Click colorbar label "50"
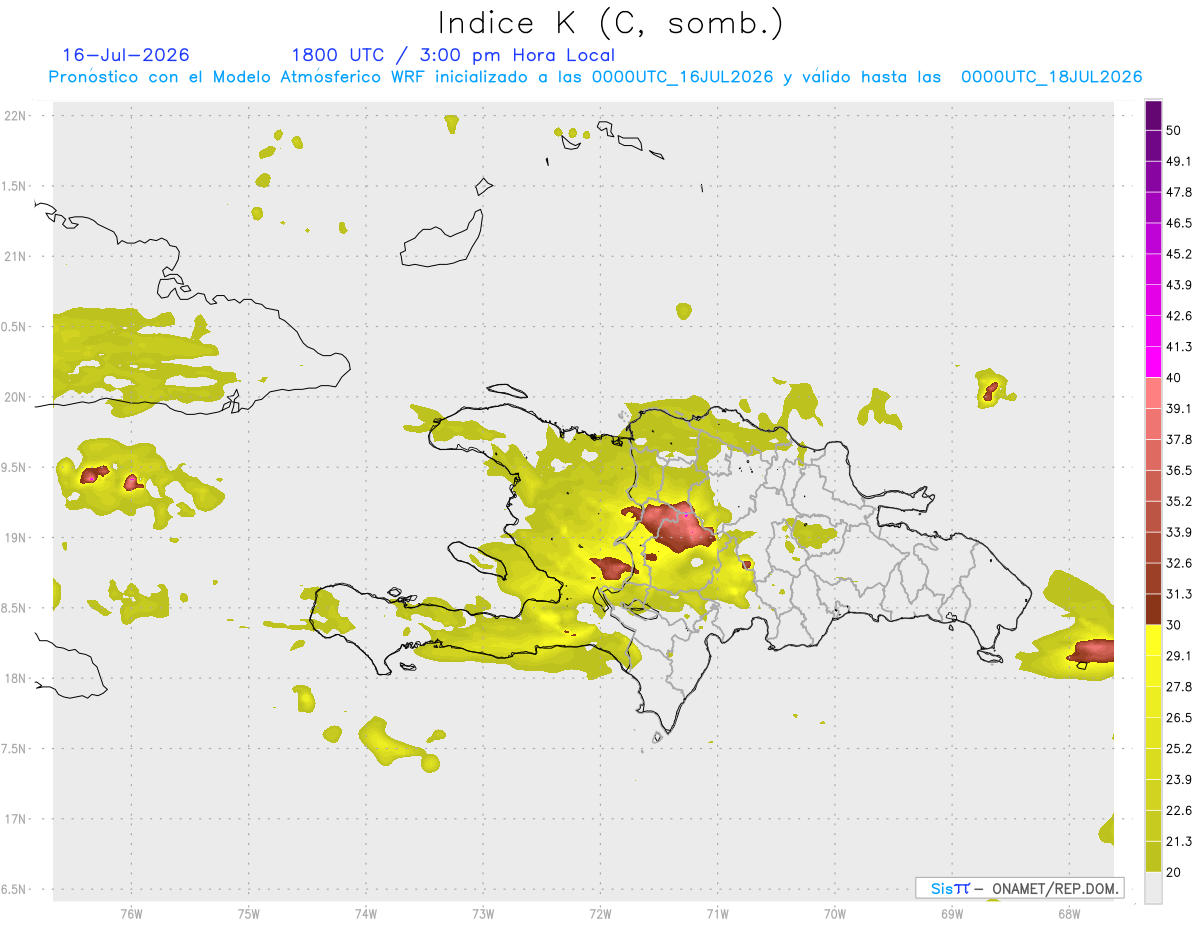This screenshot has width=1200, height=927. pos(1173,130)
